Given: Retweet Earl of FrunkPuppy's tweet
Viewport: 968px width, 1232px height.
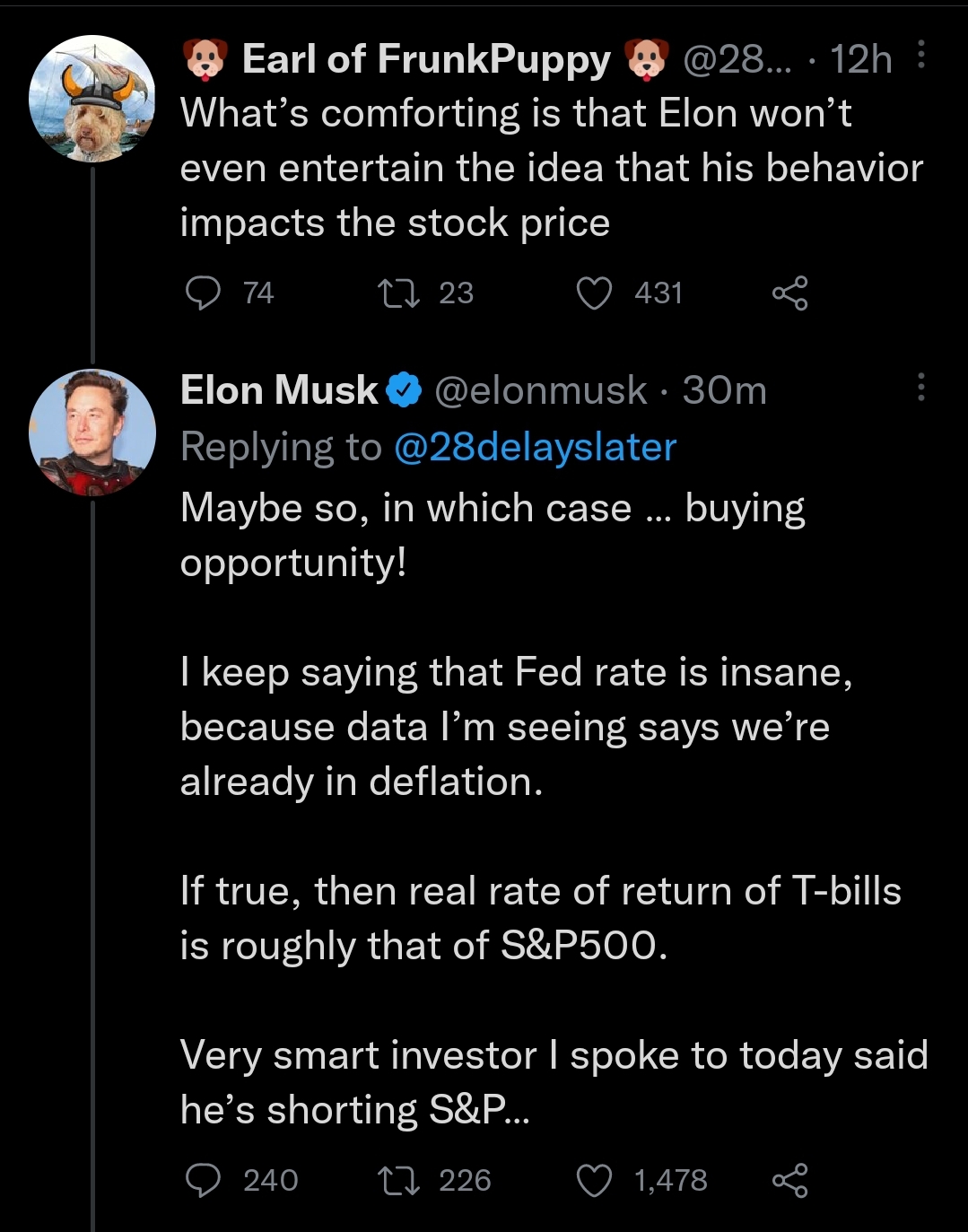Looking at the screenshot, I should pos(395,293).
